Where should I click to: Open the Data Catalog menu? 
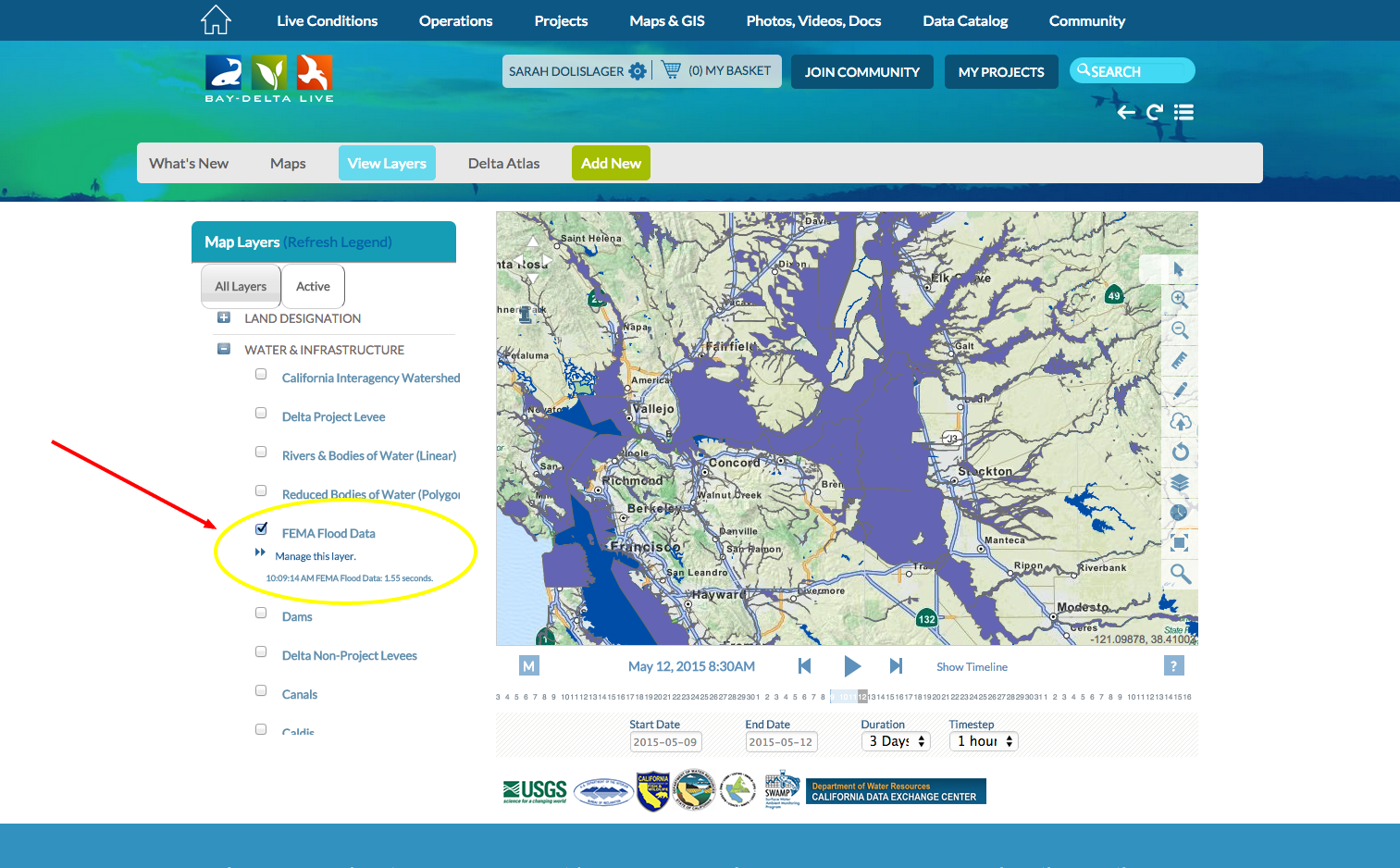(965, 20)
